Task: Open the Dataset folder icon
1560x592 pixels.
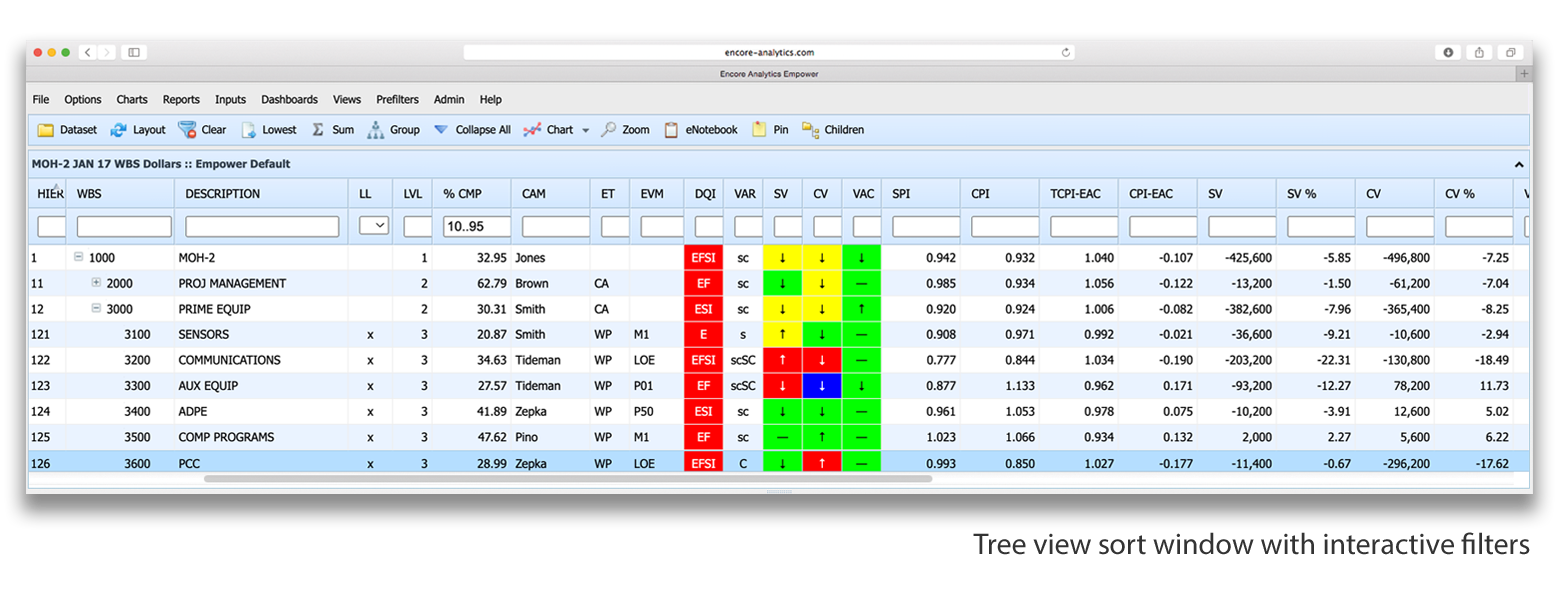Action: [46, 130]
